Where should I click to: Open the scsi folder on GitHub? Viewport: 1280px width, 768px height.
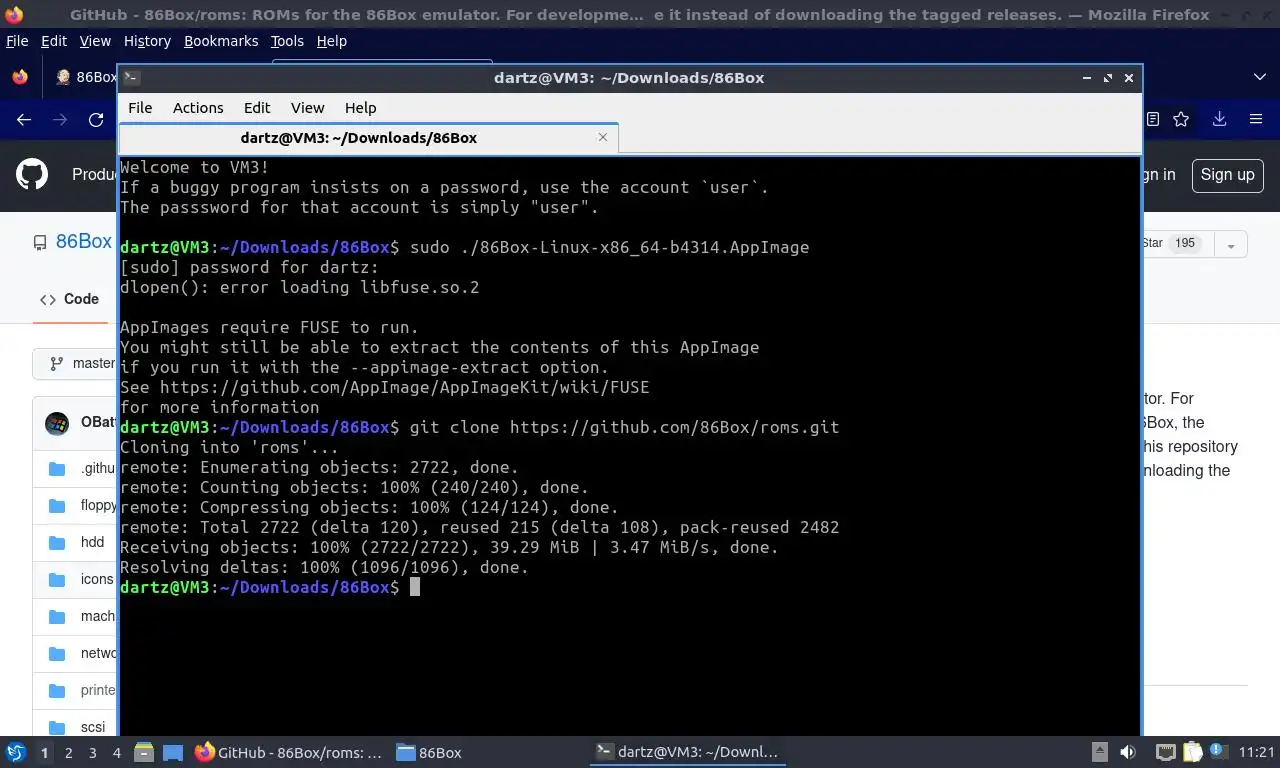(x=93, y=727)
